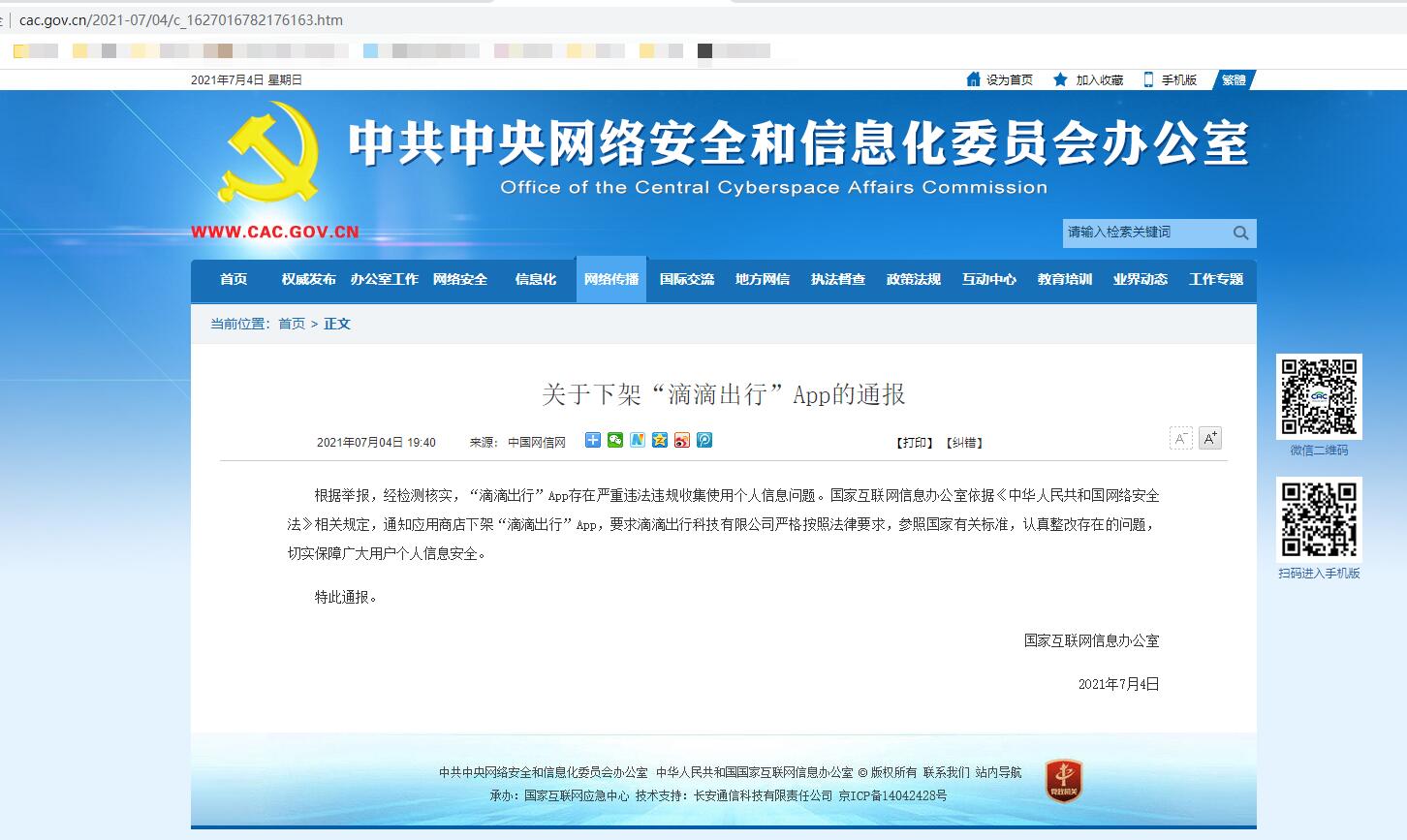Click the search magnifier icon
This screenshot has width=1407, height=840.
[x=1240, y=233]
